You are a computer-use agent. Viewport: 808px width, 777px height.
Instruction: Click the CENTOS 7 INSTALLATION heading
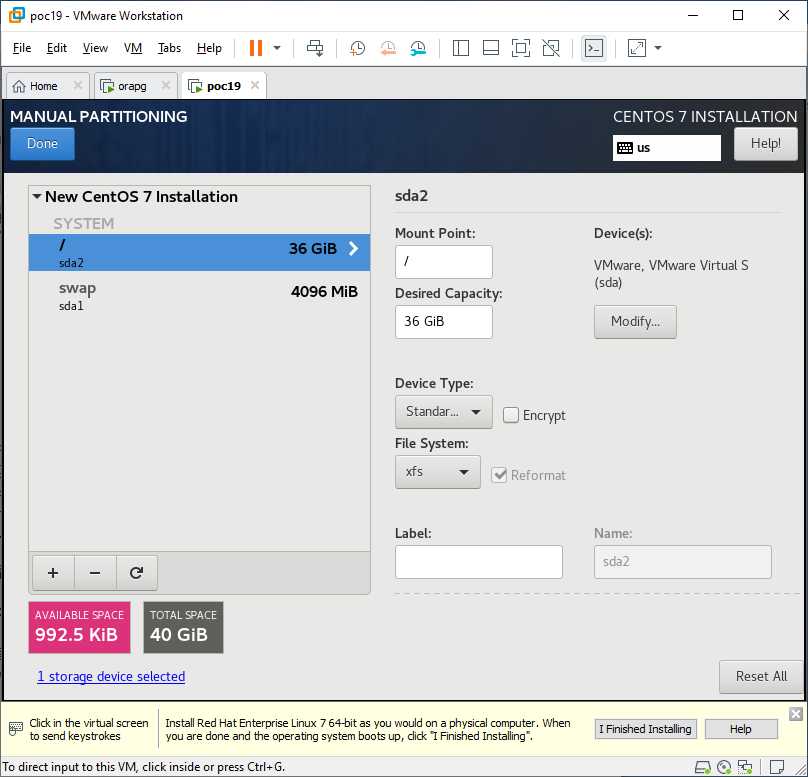705,117
